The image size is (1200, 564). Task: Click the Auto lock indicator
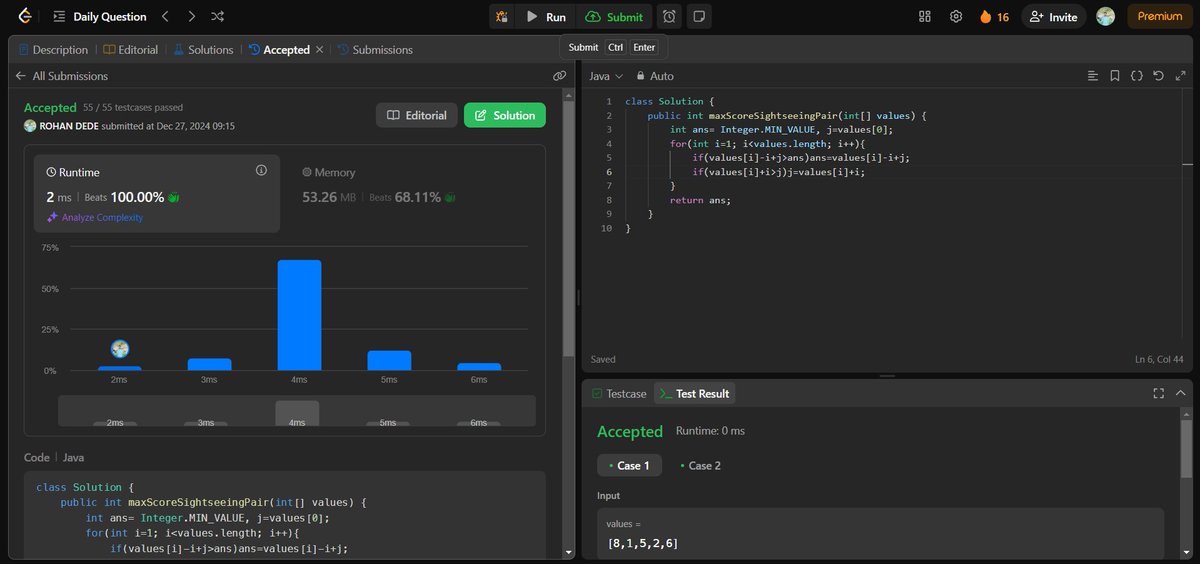tap(654, 76)
